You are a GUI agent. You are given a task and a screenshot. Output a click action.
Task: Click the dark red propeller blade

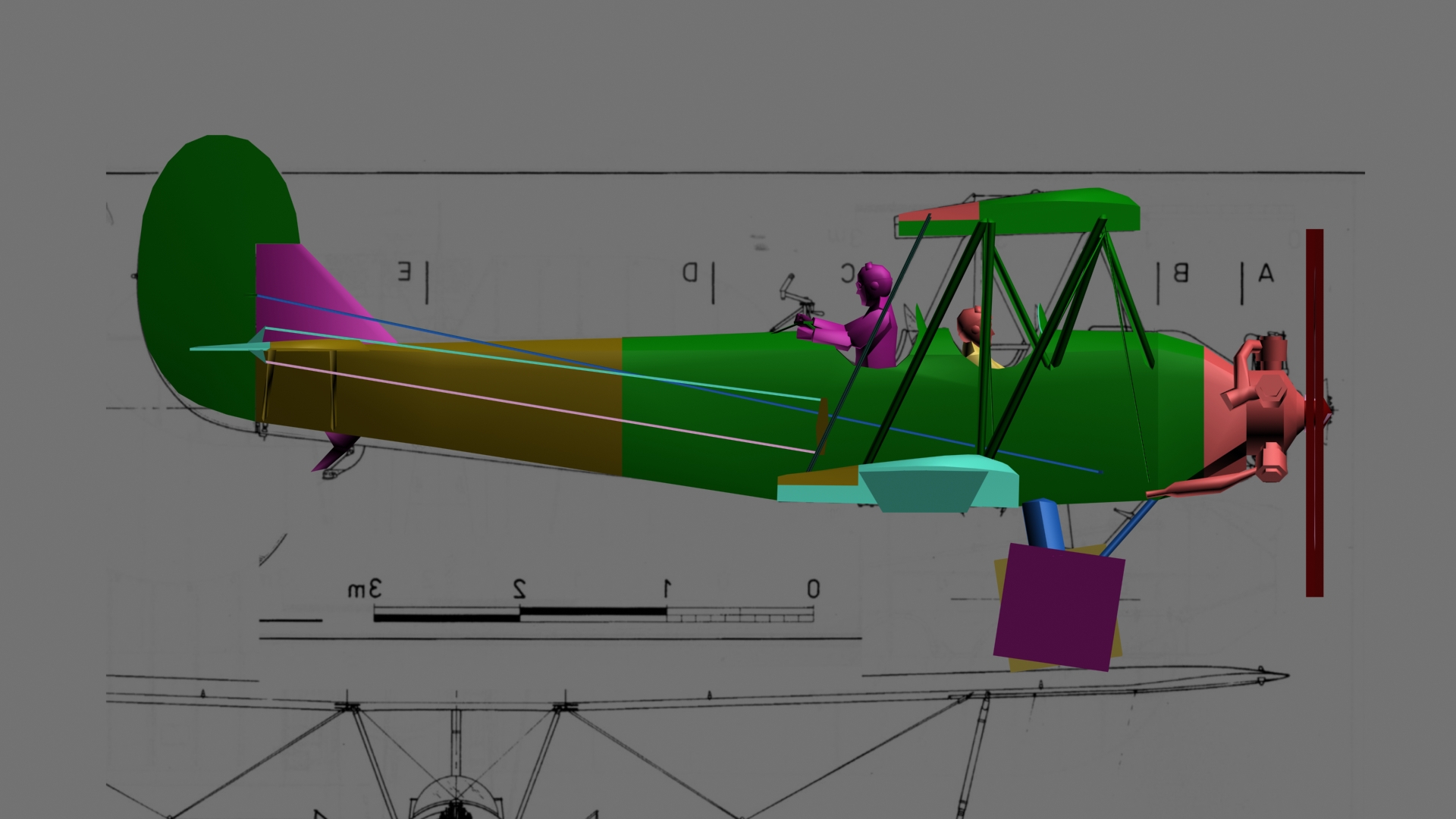coord(1314,318)
